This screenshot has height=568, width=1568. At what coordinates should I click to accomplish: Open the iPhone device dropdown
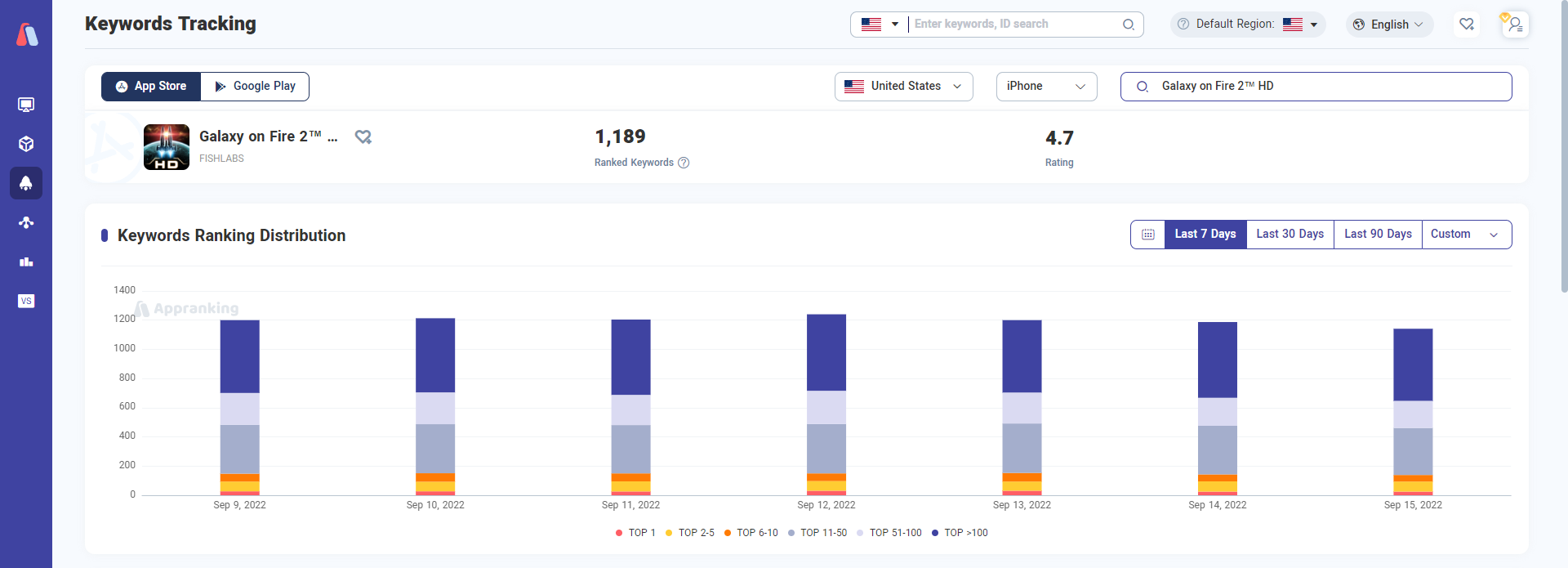coord(1047,87)
